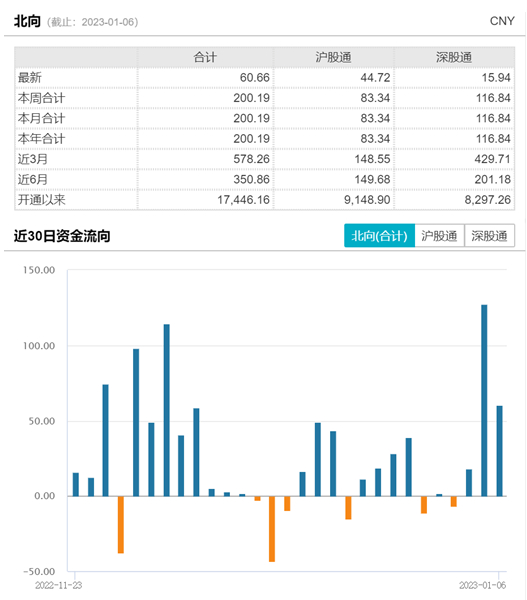Click the 沪股通 table column header
The width and height of the screenshot is (527, 600).
pyautogui.click(x=333, y=57)
